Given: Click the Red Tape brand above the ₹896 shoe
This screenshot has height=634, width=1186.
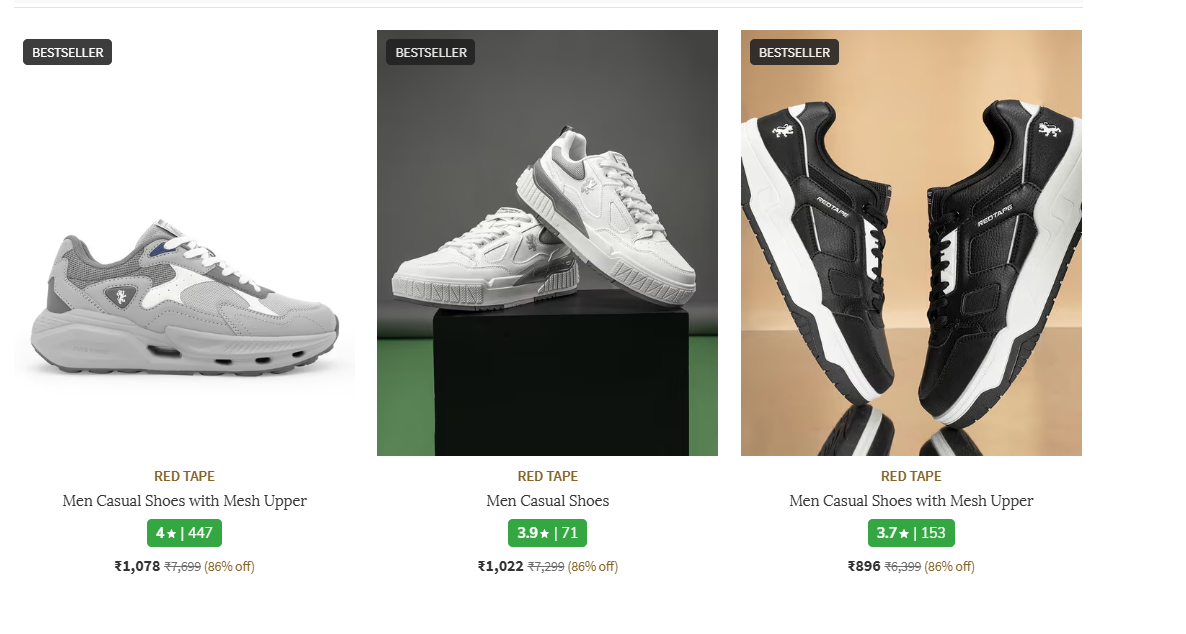Looking at the screenshot, I should [911, 476].
